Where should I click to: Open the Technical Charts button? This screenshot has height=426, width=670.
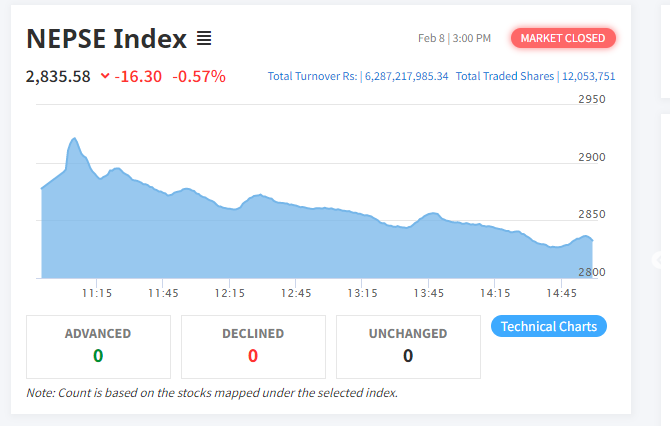point(549,326)
